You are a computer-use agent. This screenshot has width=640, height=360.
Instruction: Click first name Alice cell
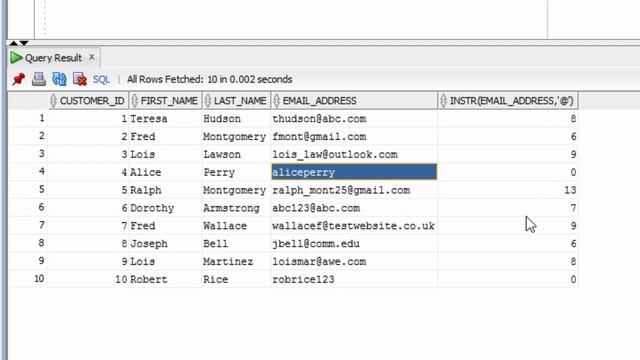[x=165, y=172]
